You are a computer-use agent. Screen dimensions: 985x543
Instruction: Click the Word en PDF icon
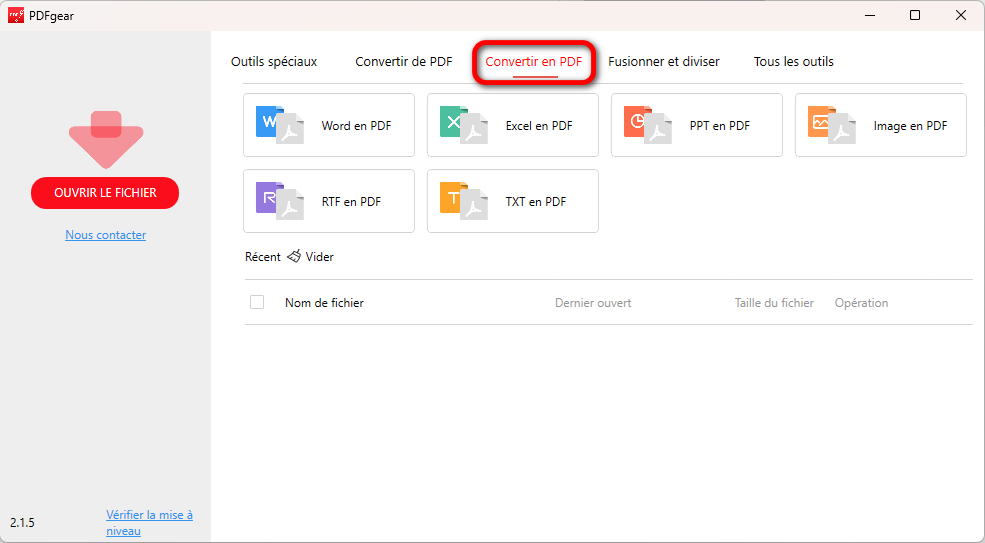[280, 125]
